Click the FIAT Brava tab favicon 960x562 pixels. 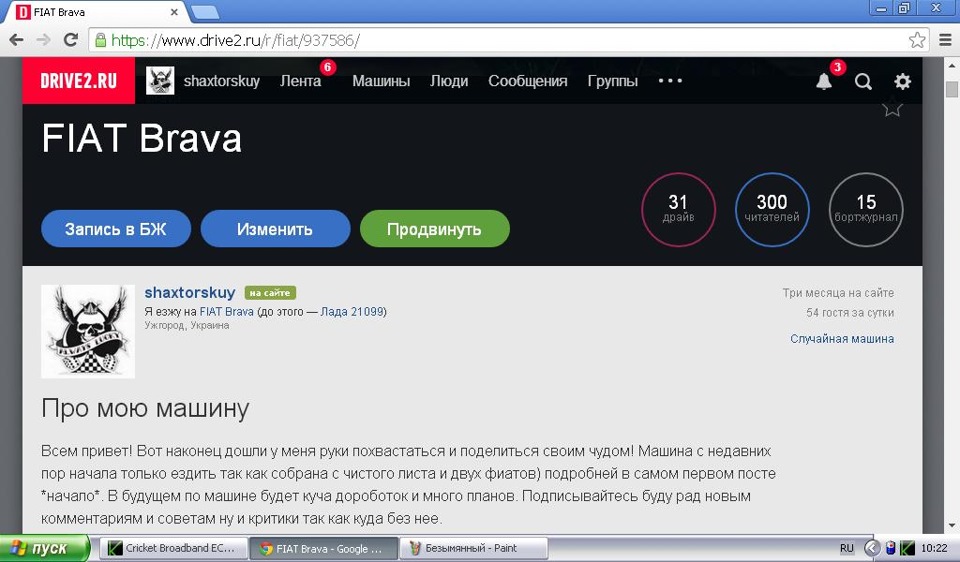pos(23,12)
